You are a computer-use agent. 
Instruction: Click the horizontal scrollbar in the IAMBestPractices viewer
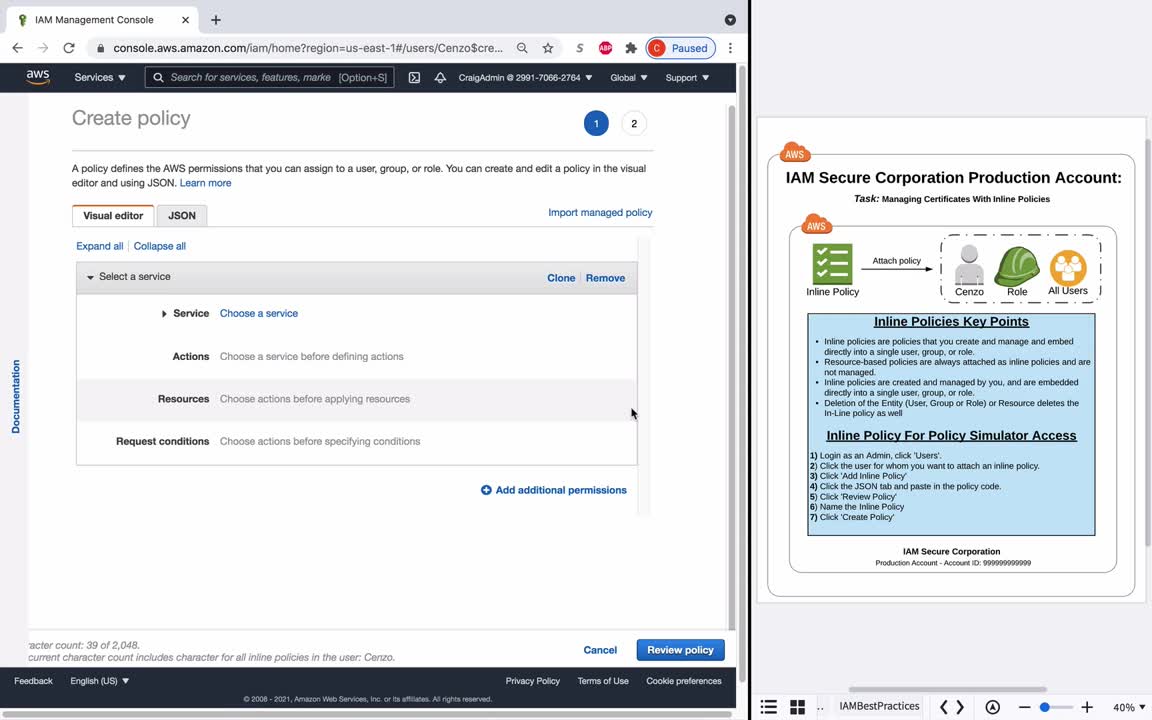coord(948,689)
